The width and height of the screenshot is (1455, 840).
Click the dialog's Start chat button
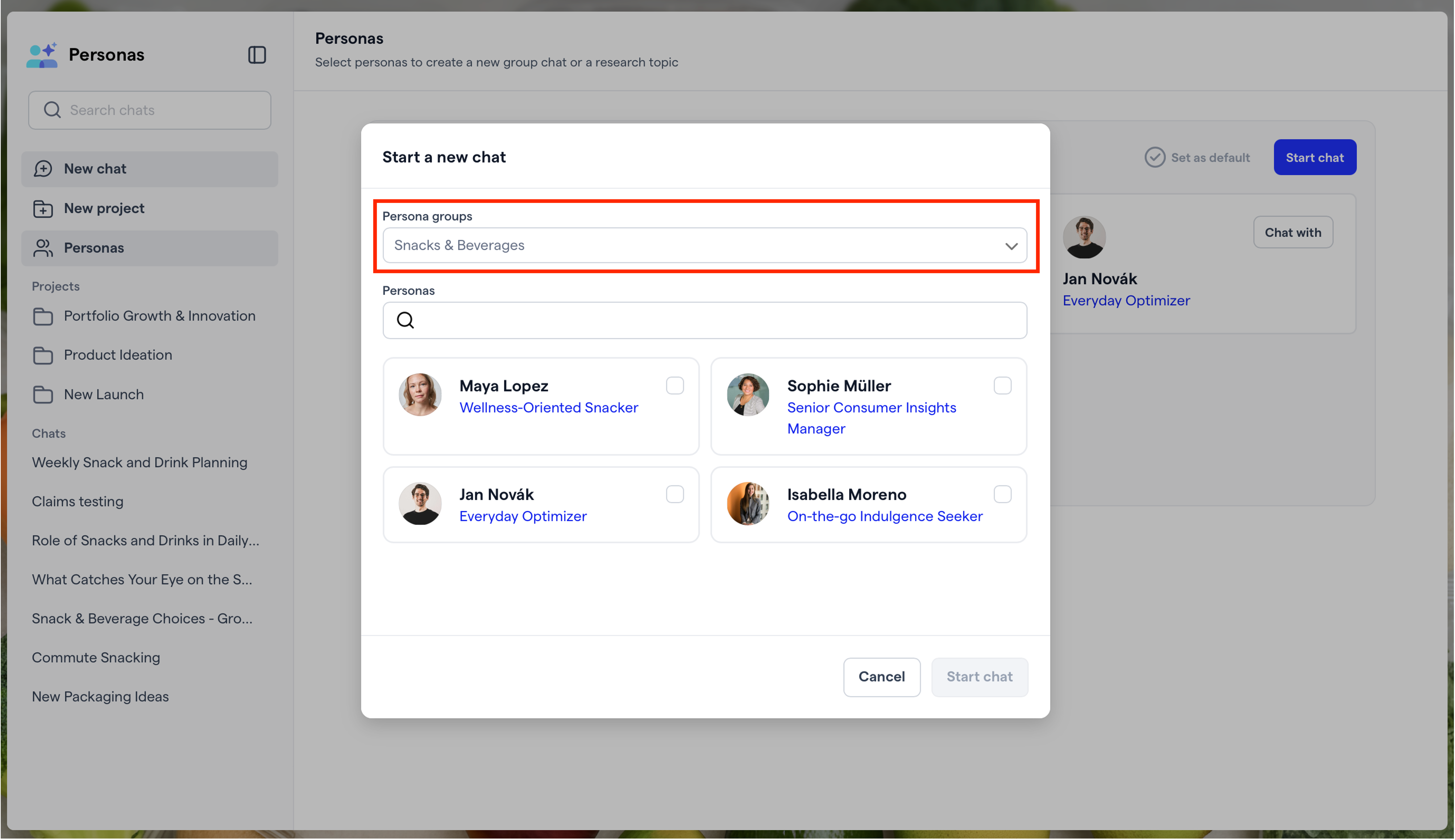pos(980,677)
